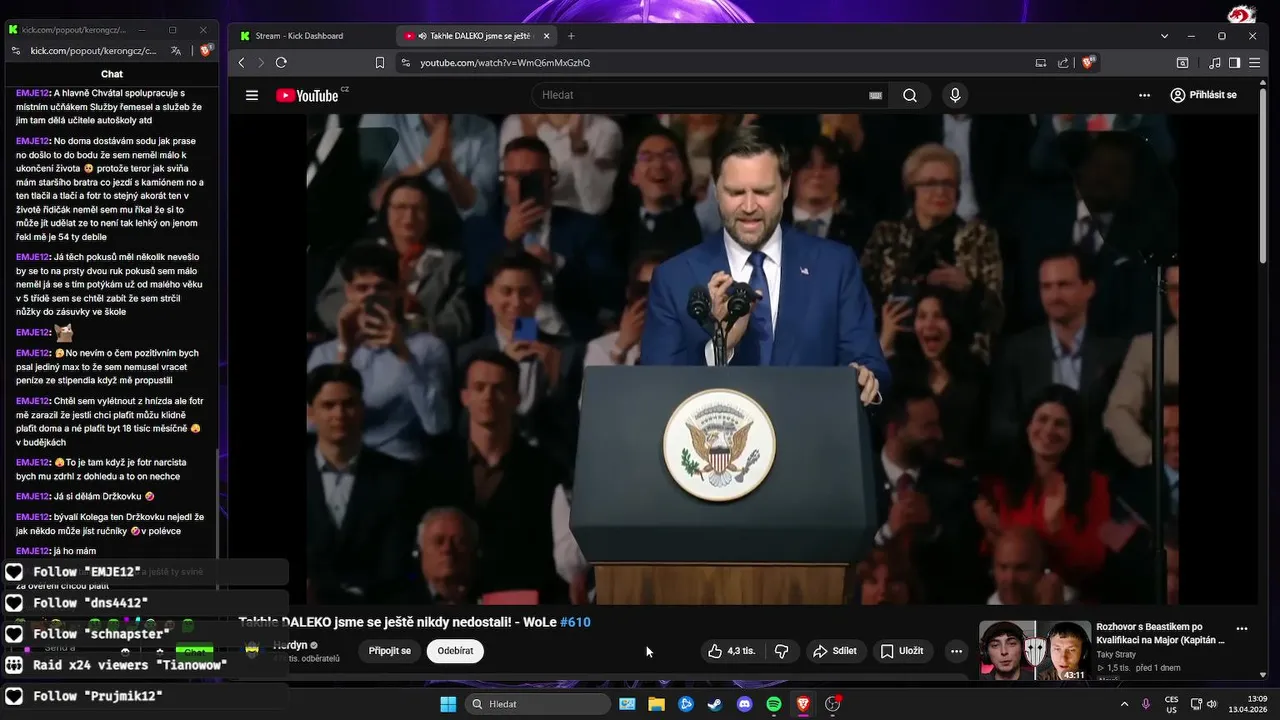Like the video with 4,3 tis.
The image size is (1280, 720).
pos(732,651)
